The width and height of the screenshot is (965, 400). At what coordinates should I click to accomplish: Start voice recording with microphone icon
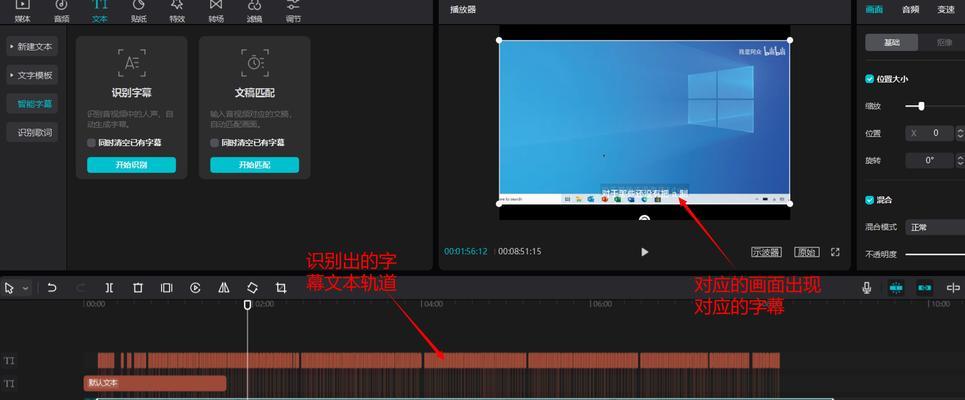click(x=867, y=287)
